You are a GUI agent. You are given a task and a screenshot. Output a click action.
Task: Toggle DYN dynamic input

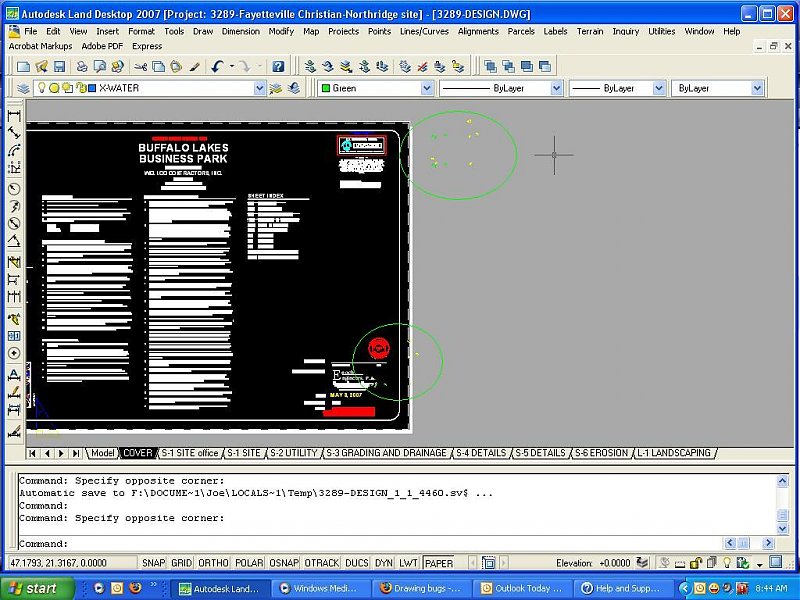(x=384, y=563)
